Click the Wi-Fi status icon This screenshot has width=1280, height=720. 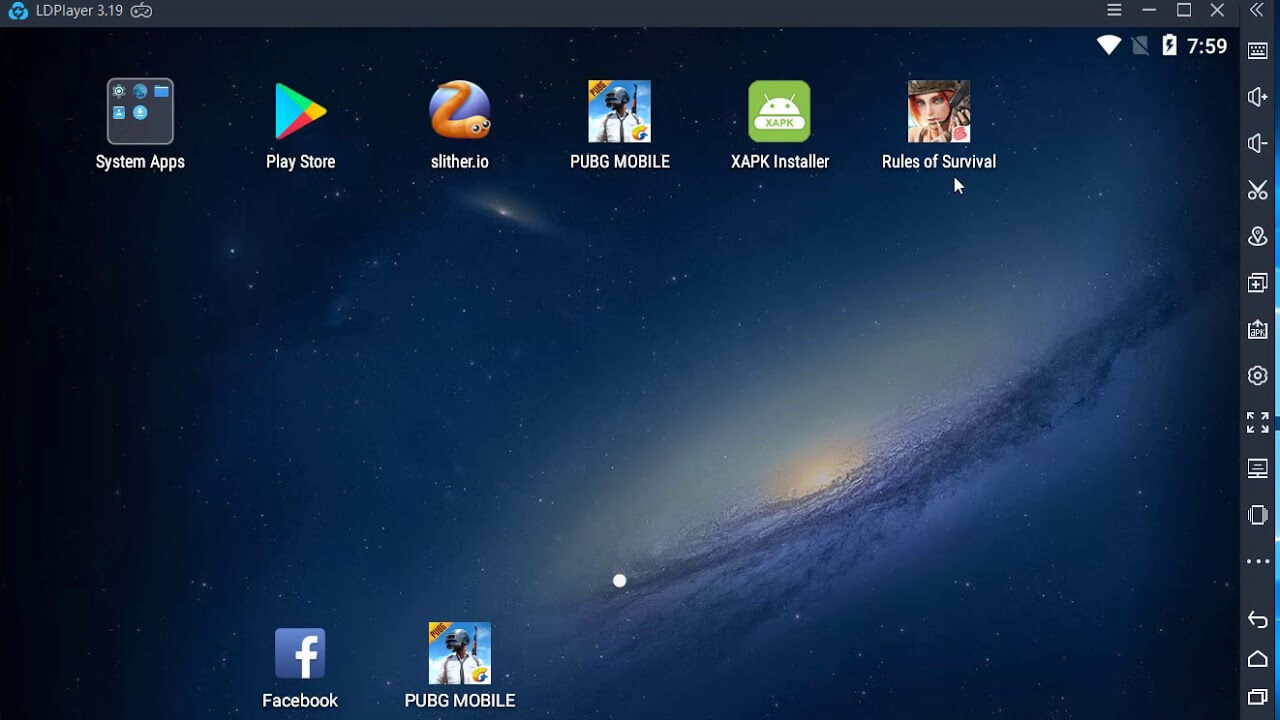click(x=1109, y=45)
